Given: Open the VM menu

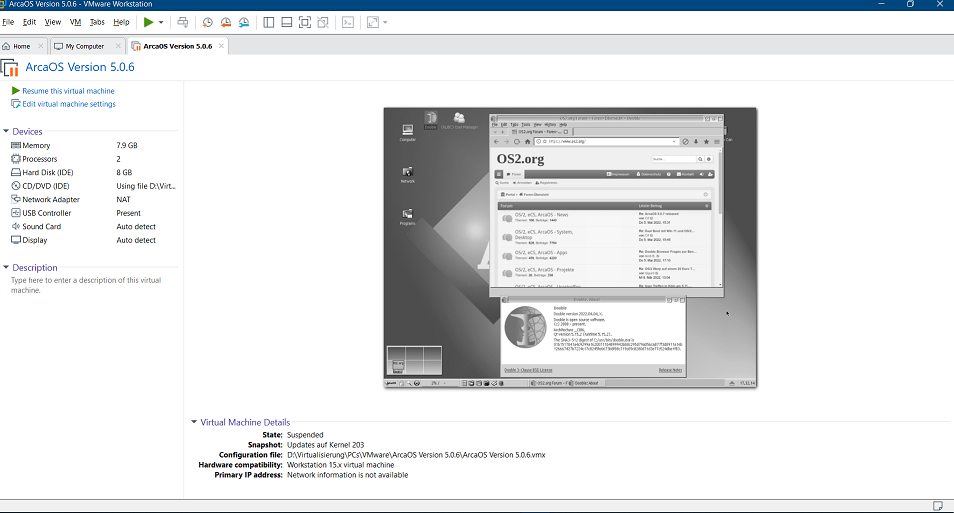Looking at the screenshot, I should (75, 22).
